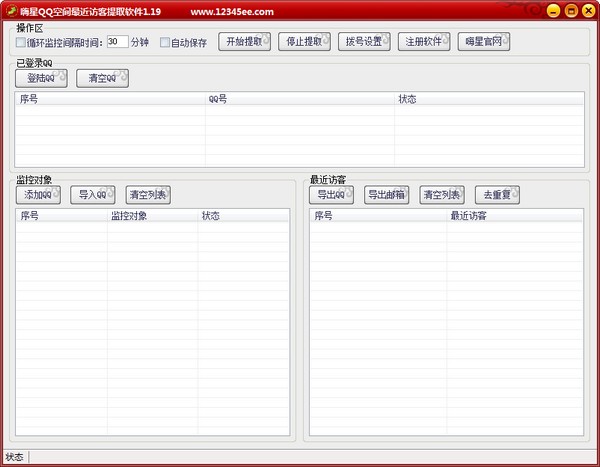Toggle the 自动保存 checkbox
Viewport: 600px width, 467px height.
tap(165, 43)
